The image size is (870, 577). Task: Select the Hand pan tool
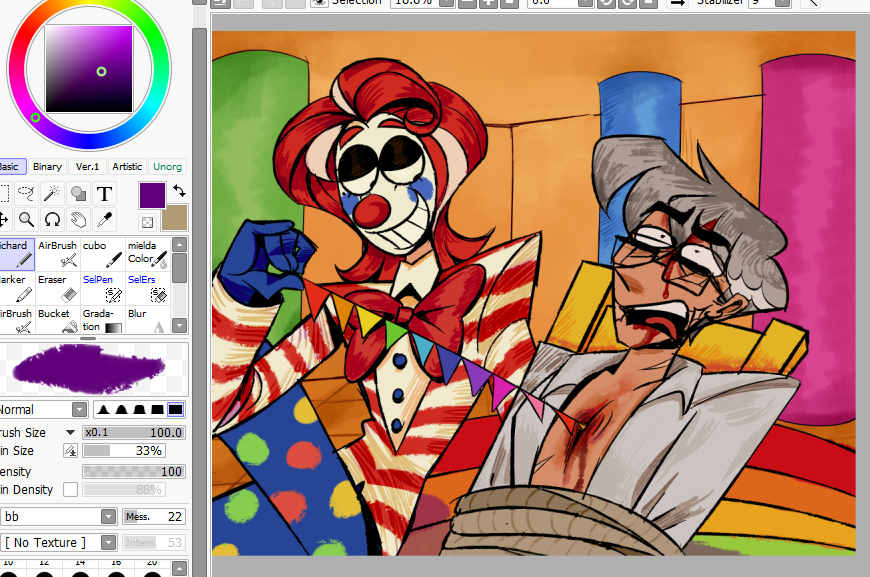click(78, 220)
